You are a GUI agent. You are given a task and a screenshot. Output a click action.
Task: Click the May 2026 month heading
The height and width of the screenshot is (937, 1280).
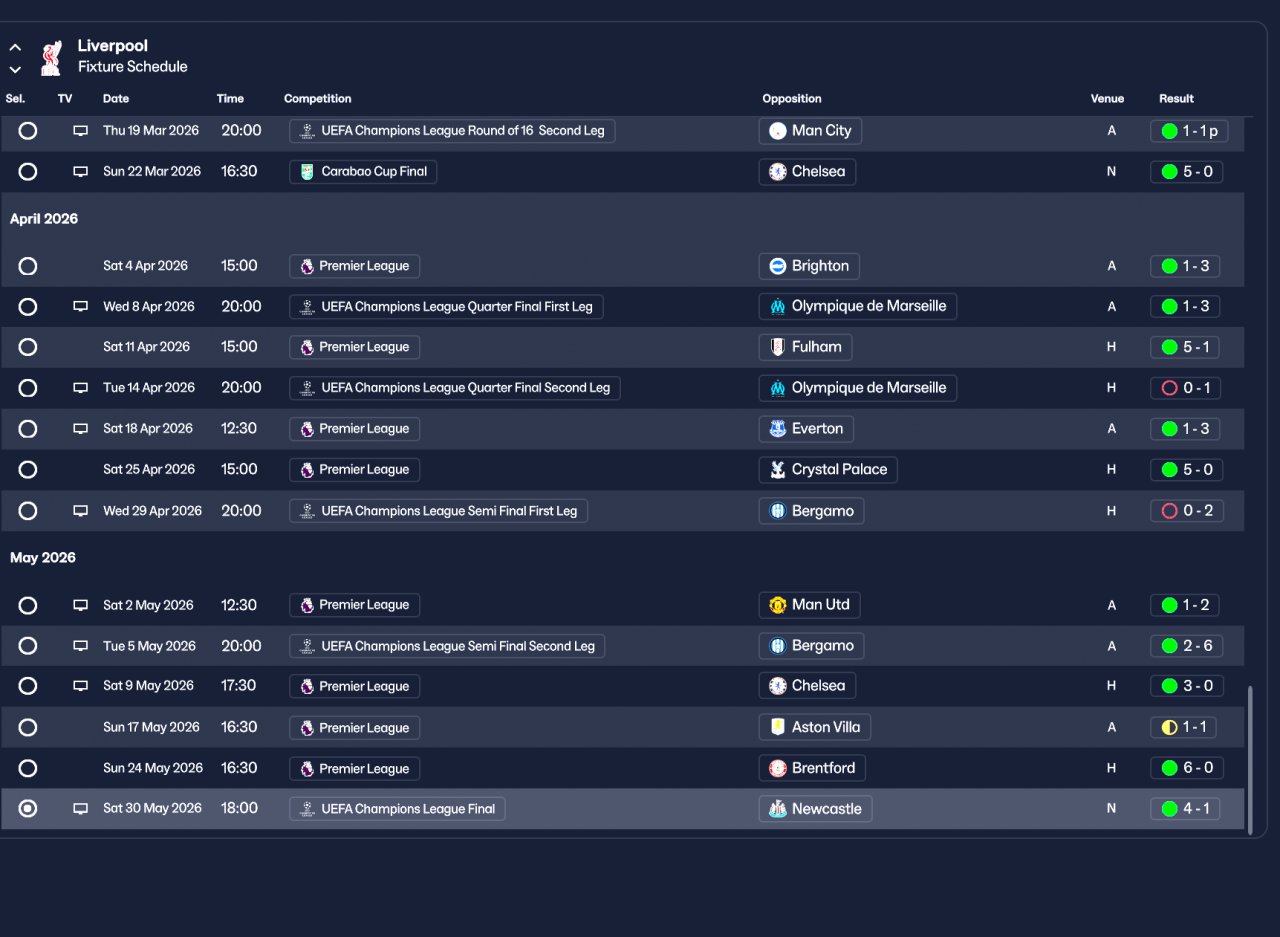click(x=43, y=558)
